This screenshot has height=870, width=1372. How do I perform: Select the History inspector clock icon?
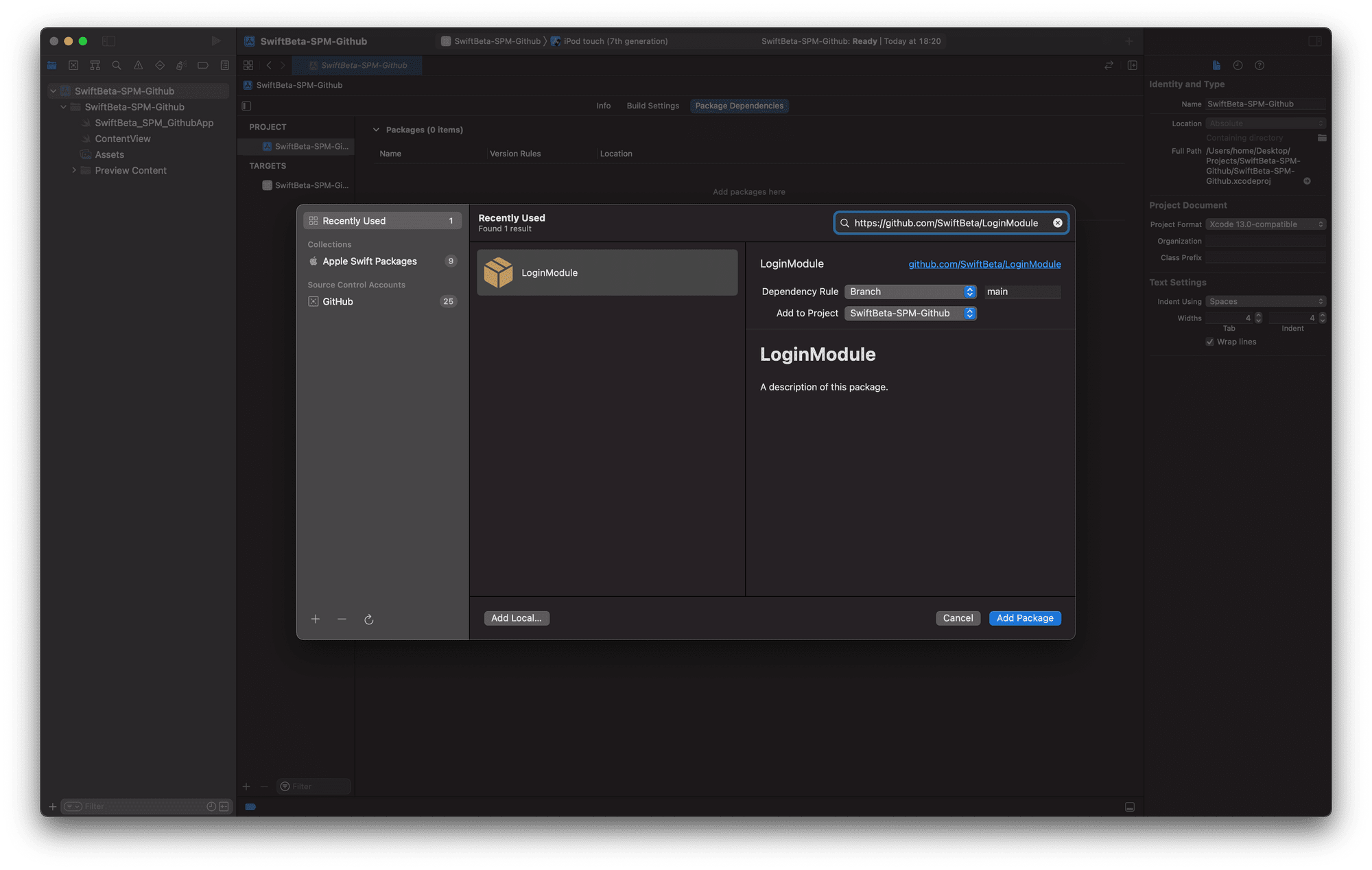click(1238, 65)
